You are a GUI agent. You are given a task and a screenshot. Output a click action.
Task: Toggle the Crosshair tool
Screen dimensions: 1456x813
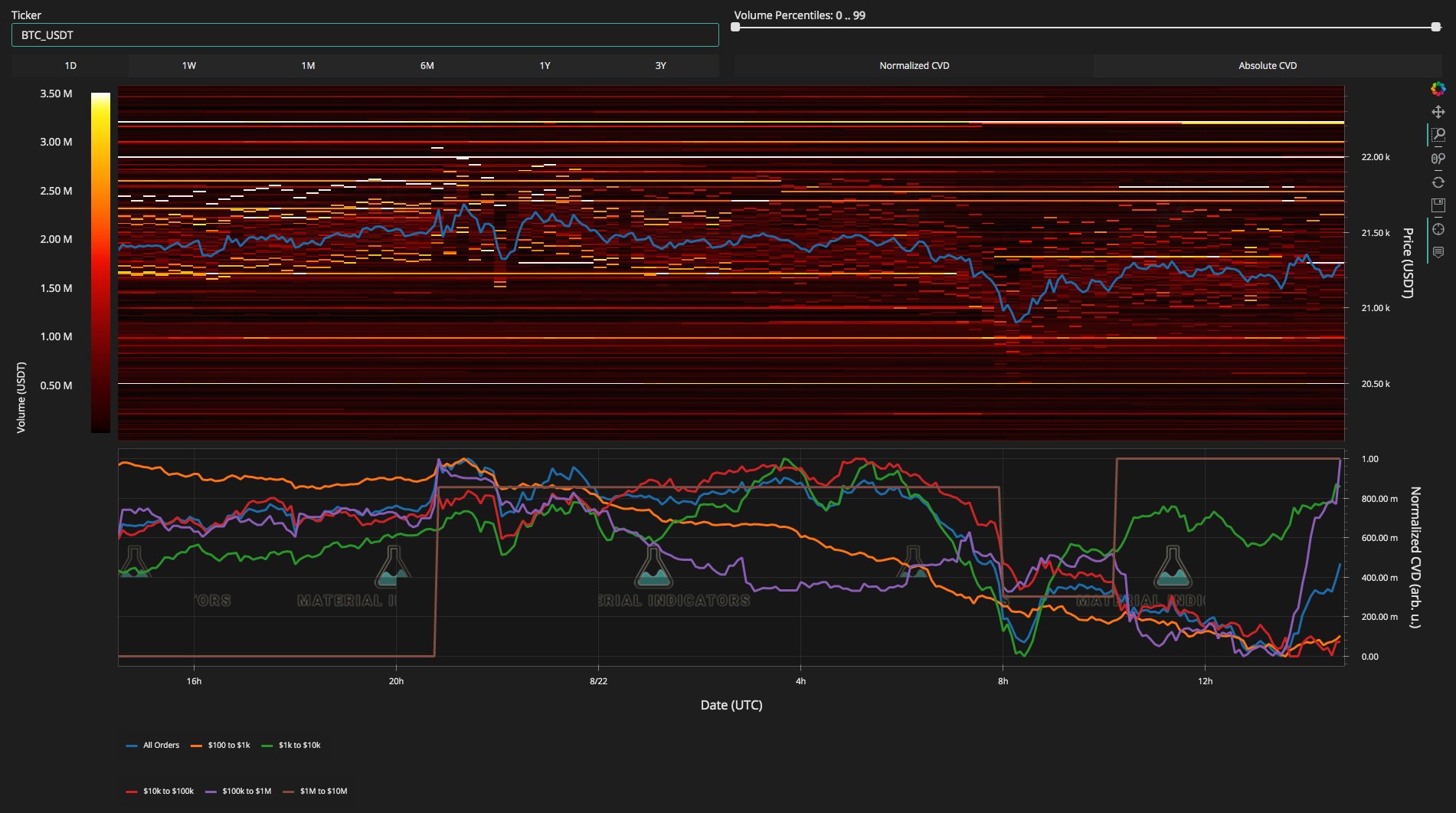tap(1438, 229)
